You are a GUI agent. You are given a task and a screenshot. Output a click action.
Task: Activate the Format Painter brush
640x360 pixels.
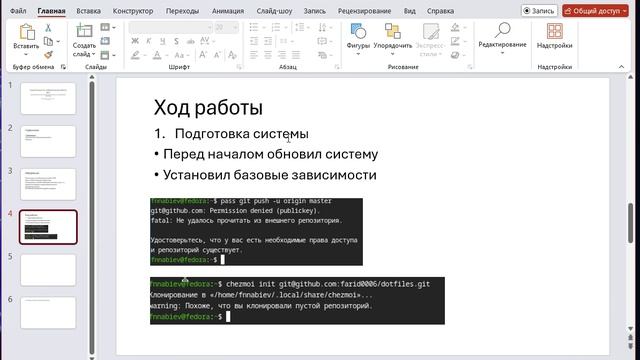coord(48,55)
